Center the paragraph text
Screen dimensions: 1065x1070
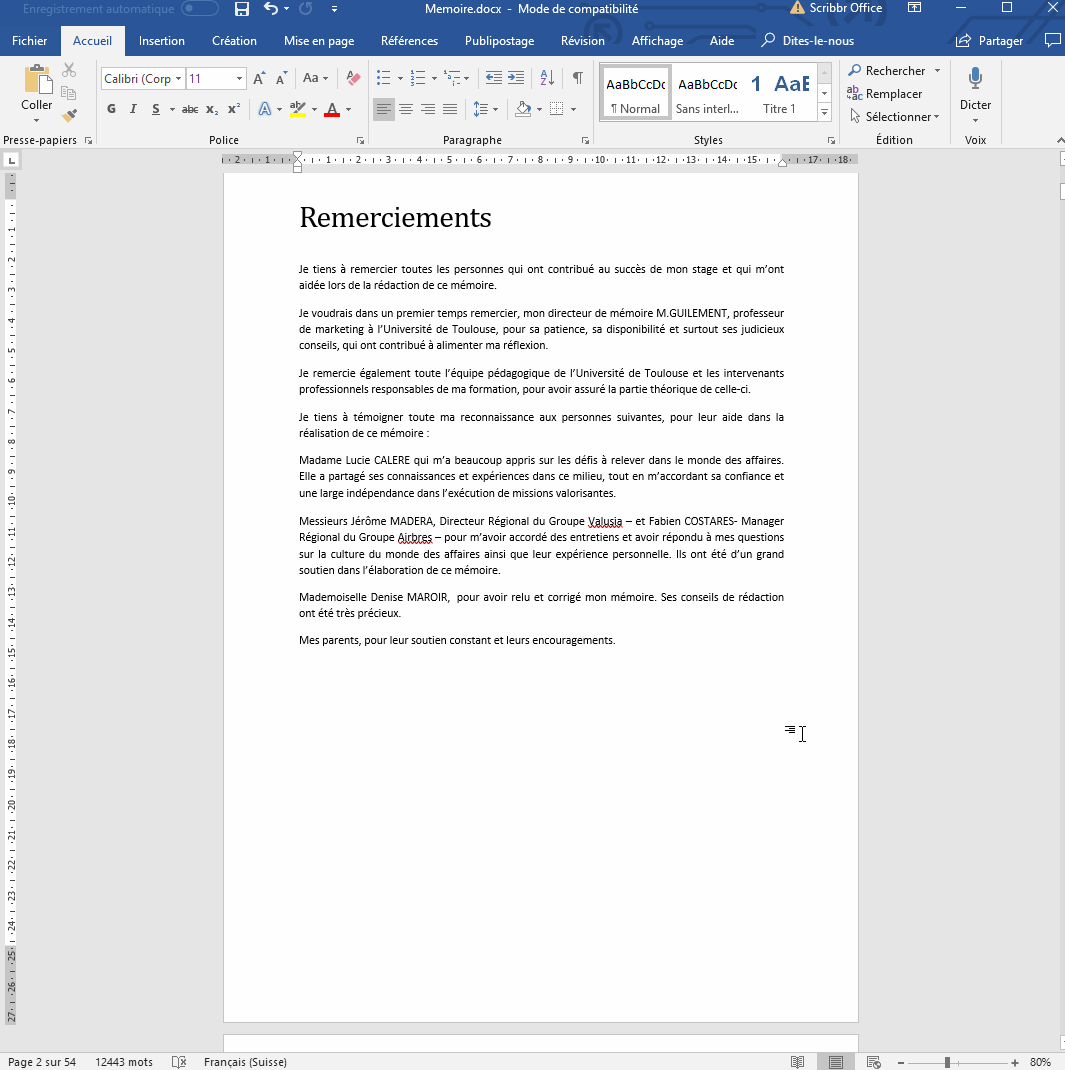tap(406, 109)
